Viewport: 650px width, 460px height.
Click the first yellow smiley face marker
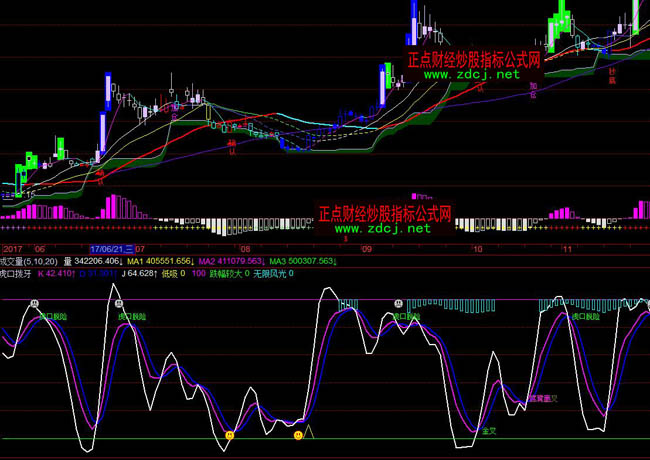click(230, 436)
